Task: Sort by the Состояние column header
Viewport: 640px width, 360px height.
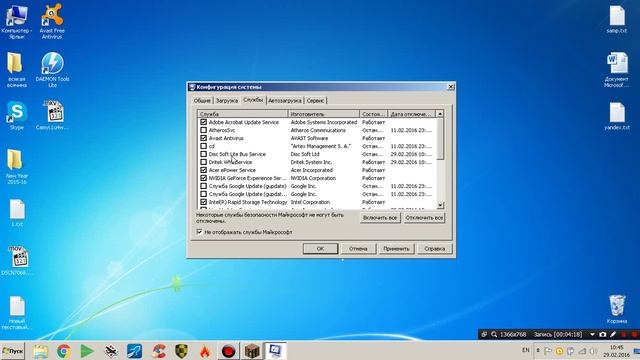Action: click(x=373, y=114)
